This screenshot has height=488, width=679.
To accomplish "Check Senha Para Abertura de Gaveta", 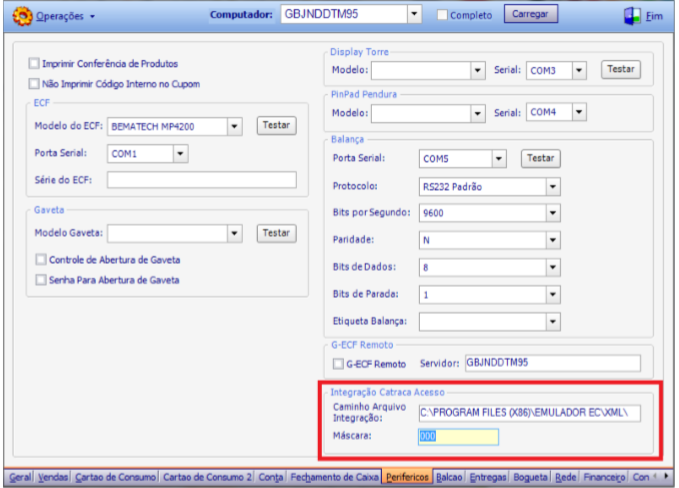I will click(41, 280).
